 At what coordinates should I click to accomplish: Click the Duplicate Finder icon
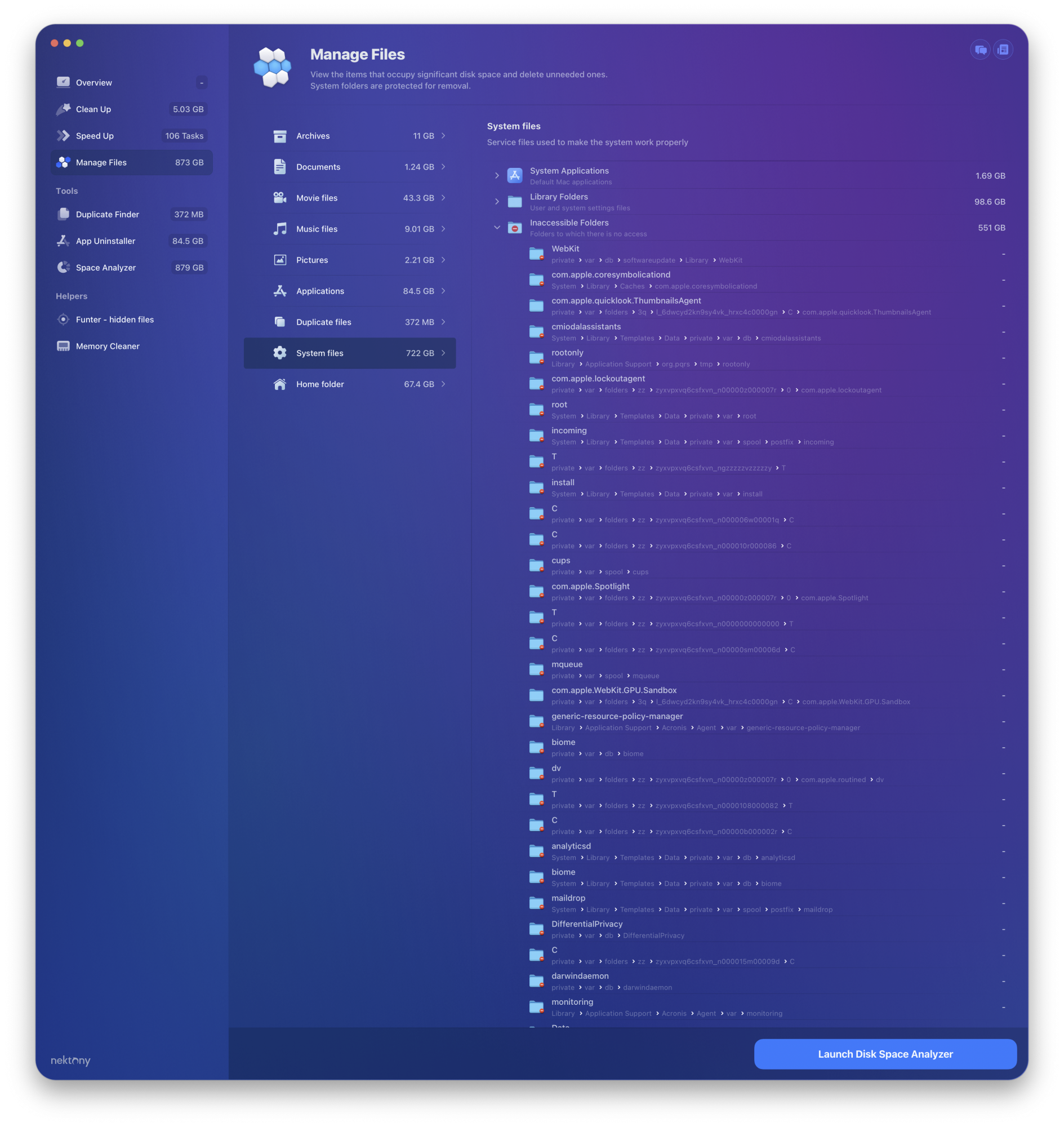tap(63, 215)
